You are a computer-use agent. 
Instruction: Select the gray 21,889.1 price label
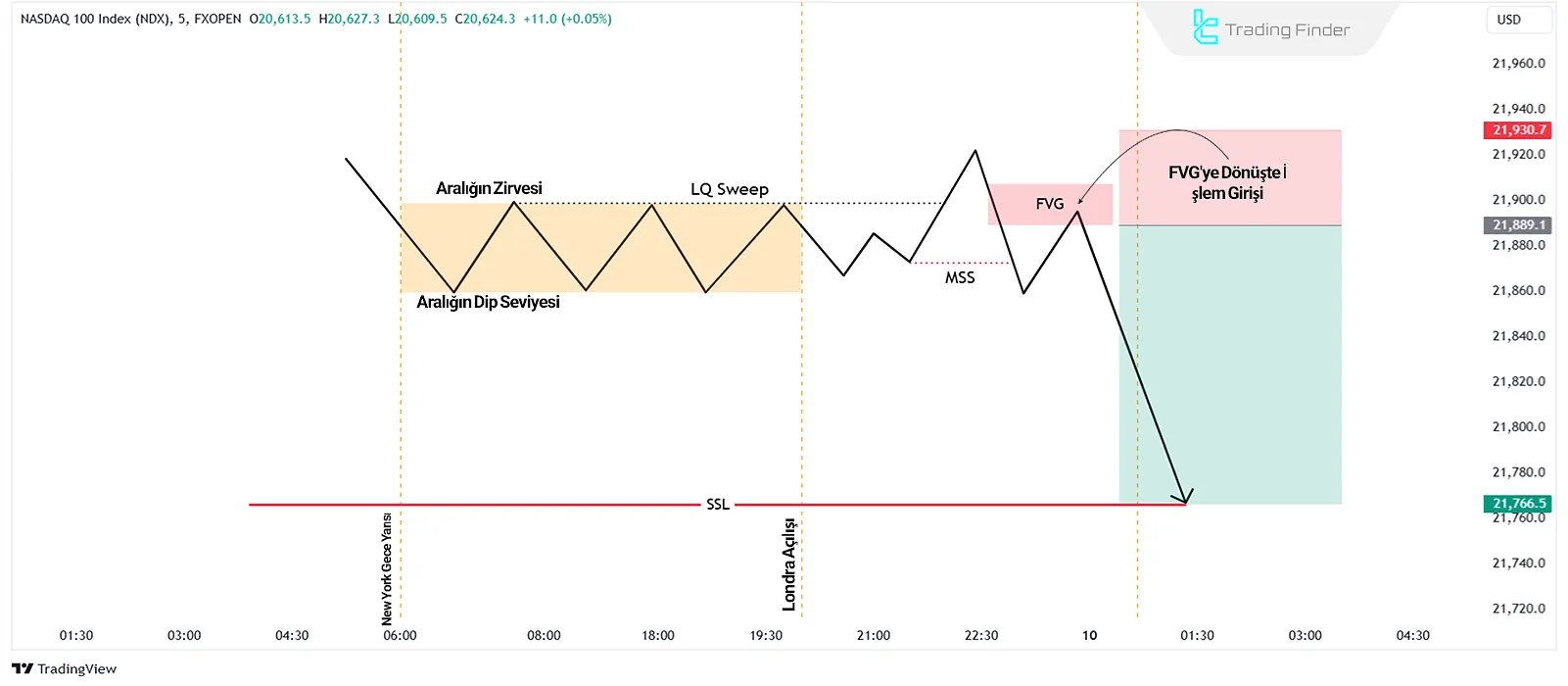click(1518, 225)
